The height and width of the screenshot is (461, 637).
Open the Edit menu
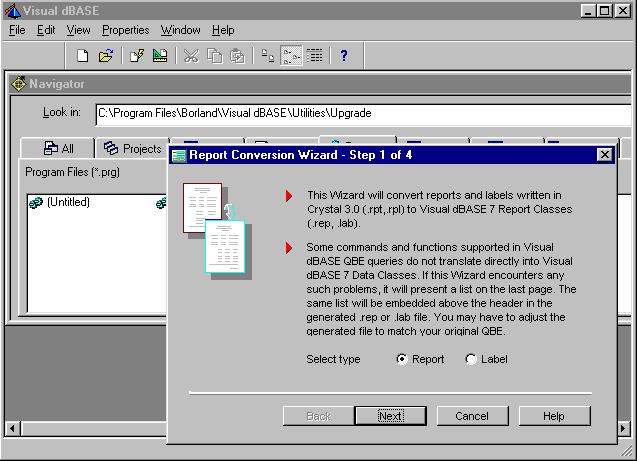[x=46, y=30]
